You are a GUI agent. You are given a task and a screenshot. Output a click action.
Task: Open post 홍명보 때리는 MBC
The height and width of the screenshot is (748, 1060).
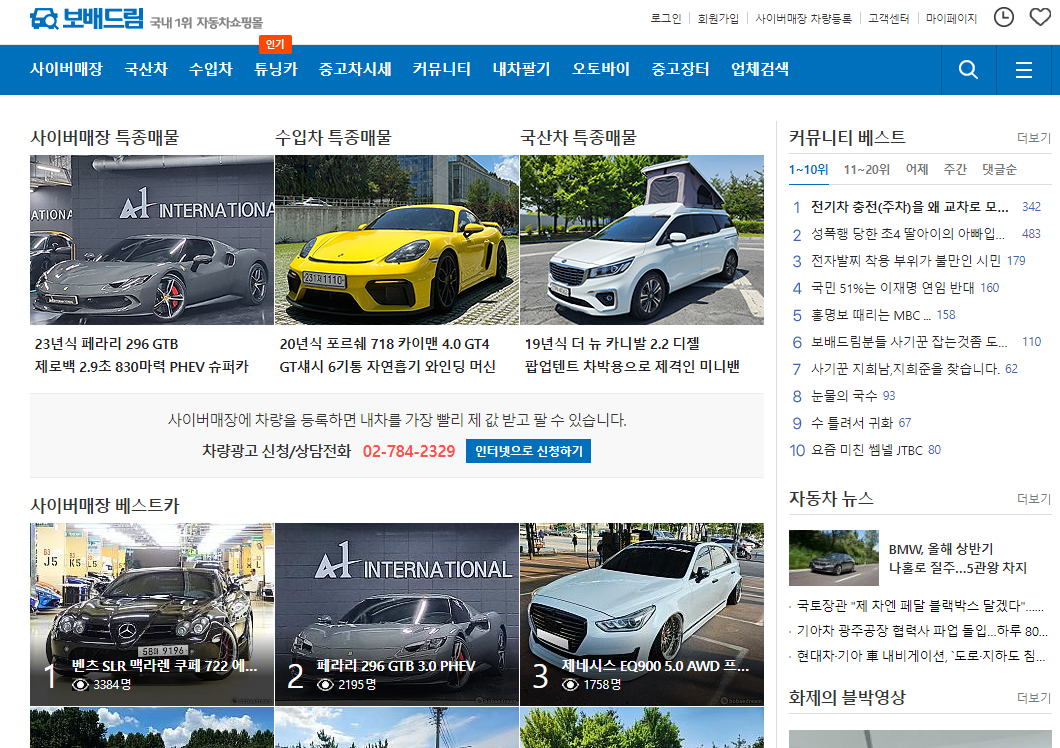pos(871,315)
